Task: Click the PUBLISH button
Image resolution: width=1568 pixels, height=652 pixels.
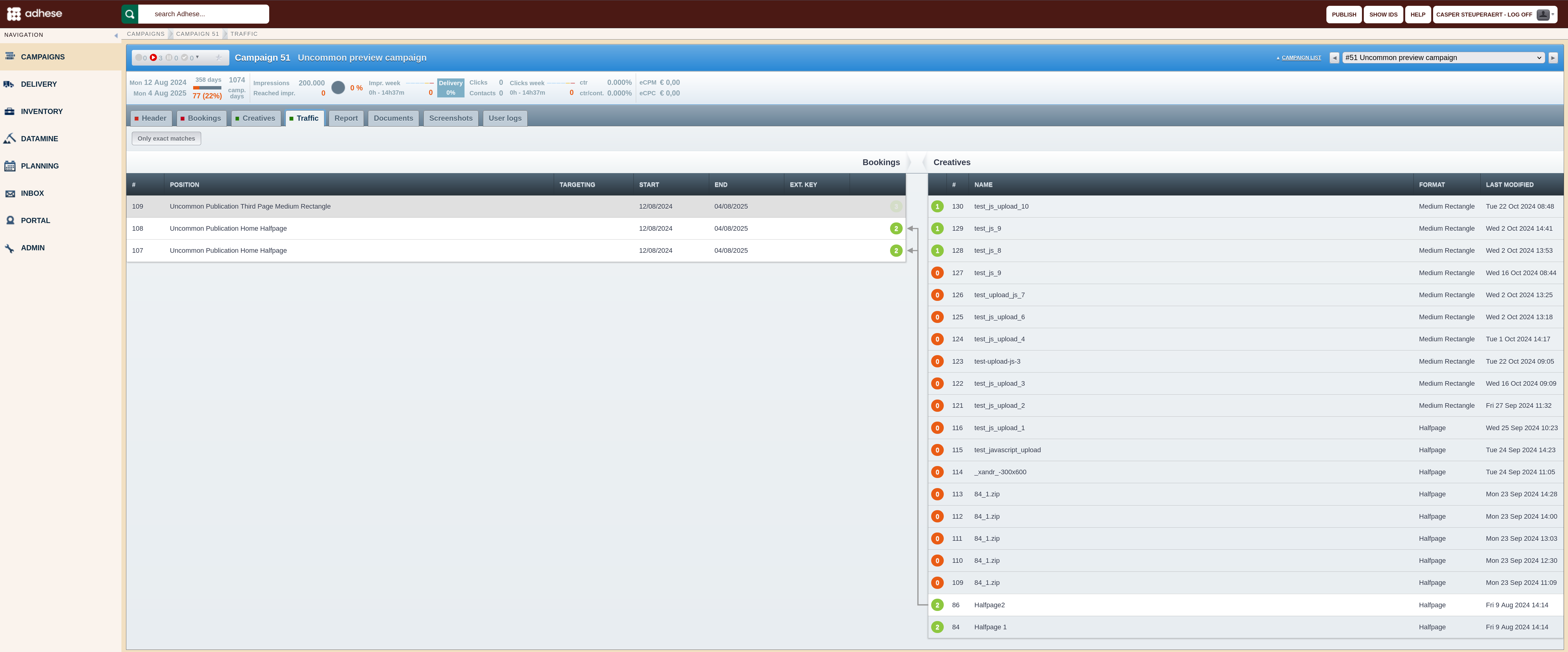Action: pyautogui.click(x=1343, y=15)
